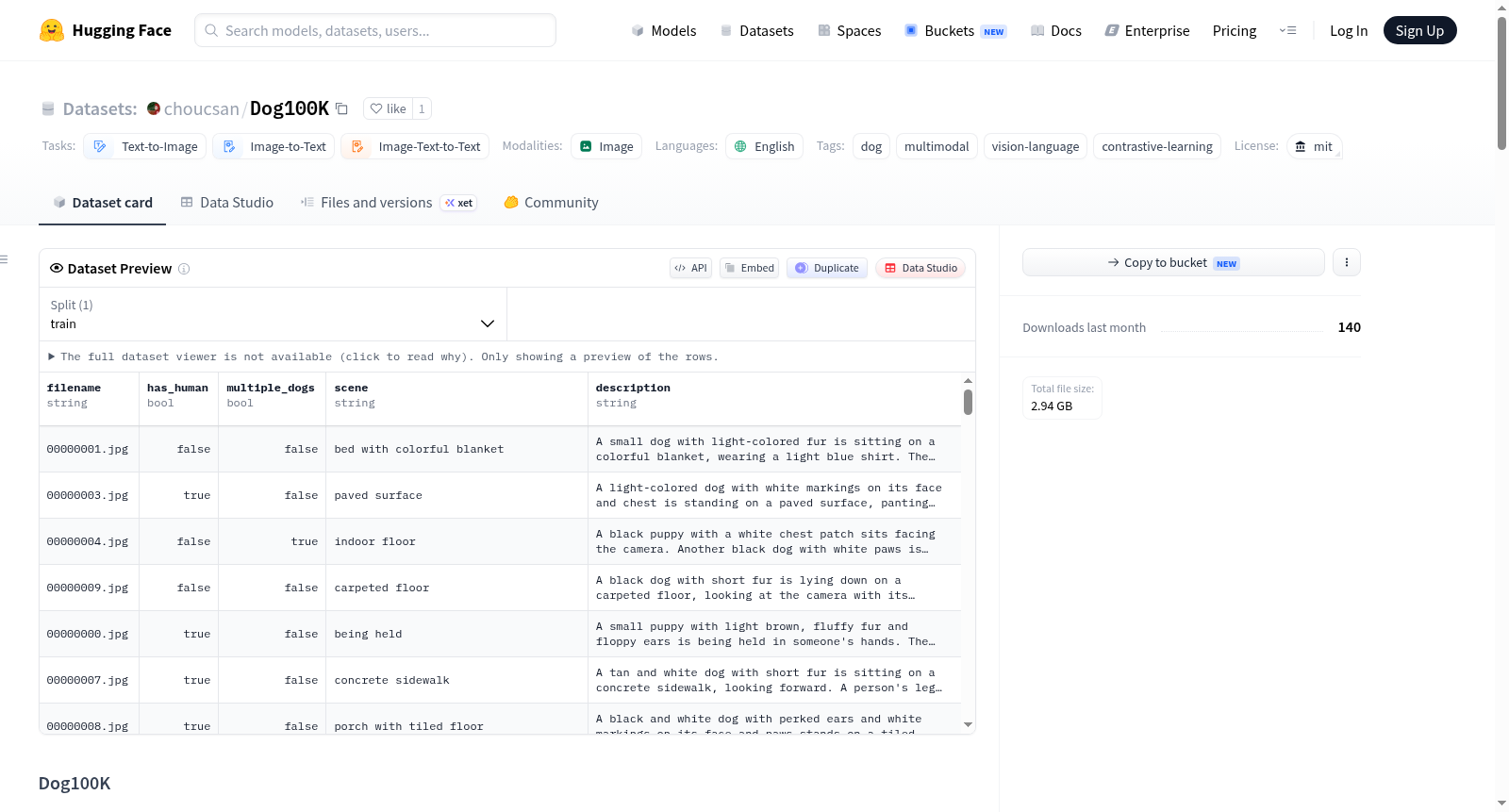
Task: Focus the search models and datasets field
Action: [375, 30]
